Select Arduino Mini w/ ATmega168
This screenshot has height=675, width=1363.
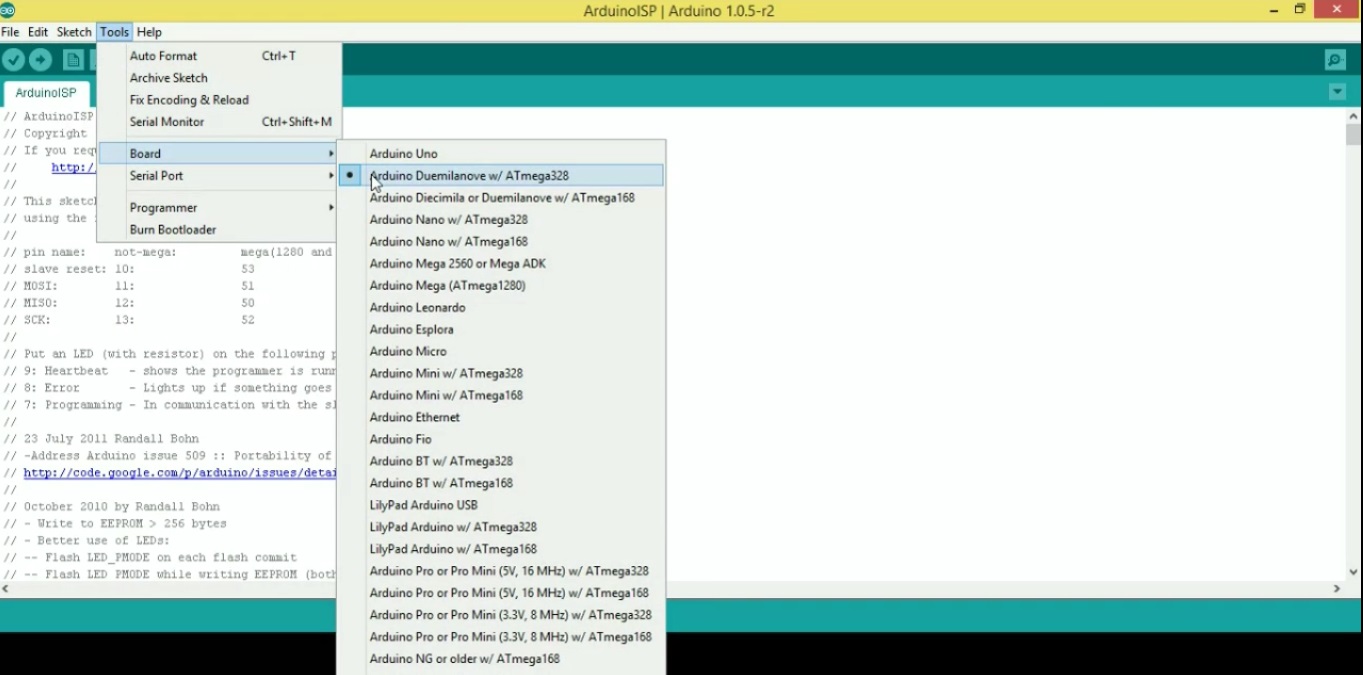point(501,396)
